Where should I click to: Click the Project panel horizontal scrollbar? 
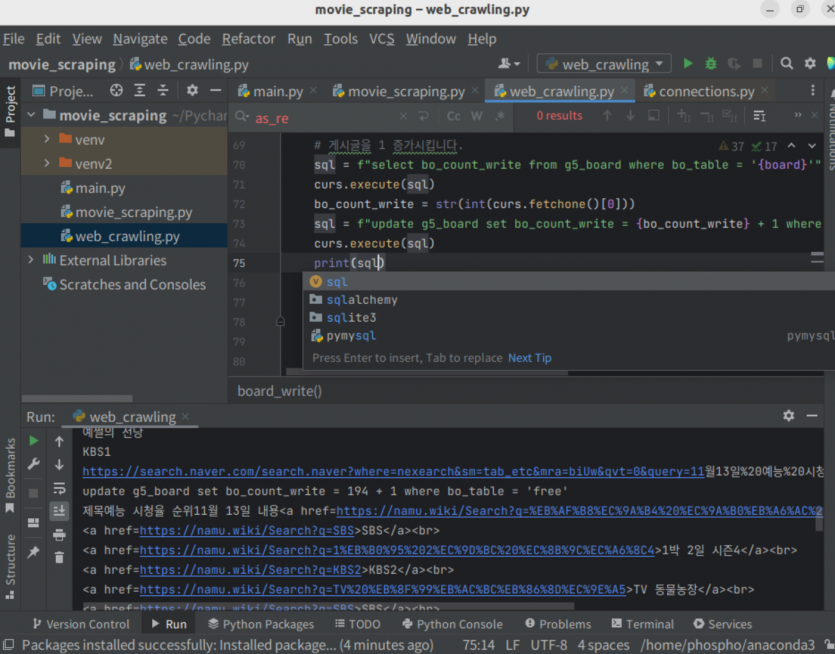click(77, 398)
